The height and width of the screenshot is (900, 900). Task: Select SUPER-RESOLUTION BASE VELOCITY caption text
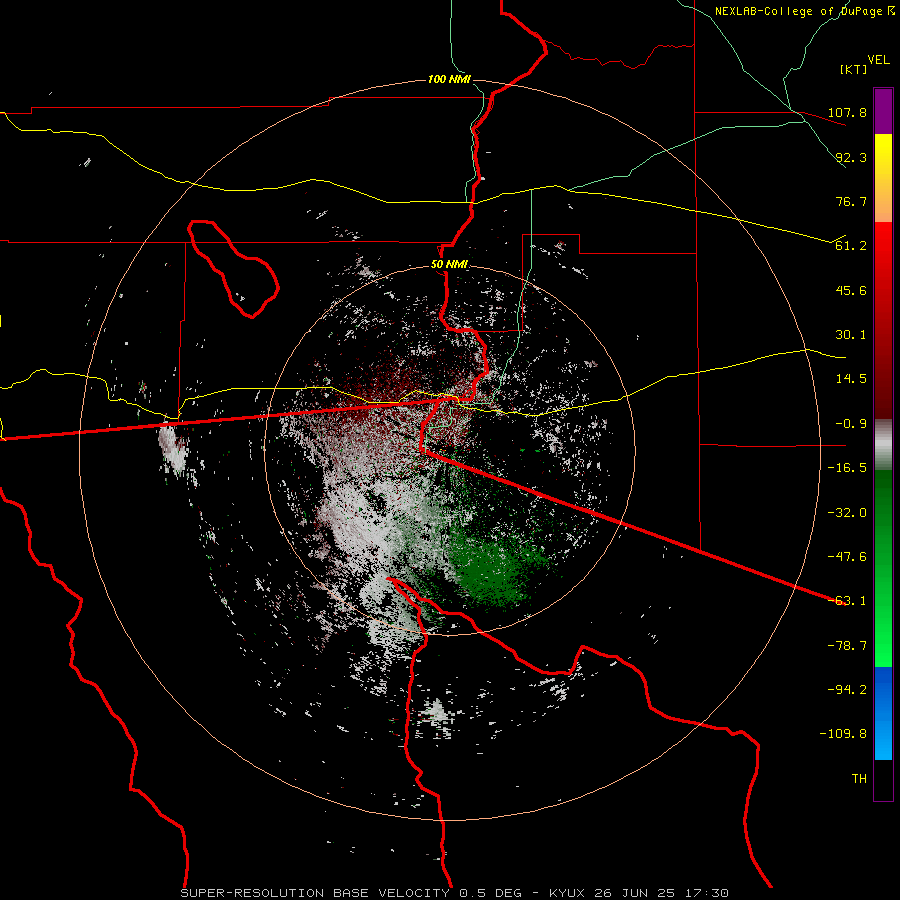(x=315, y=893)
